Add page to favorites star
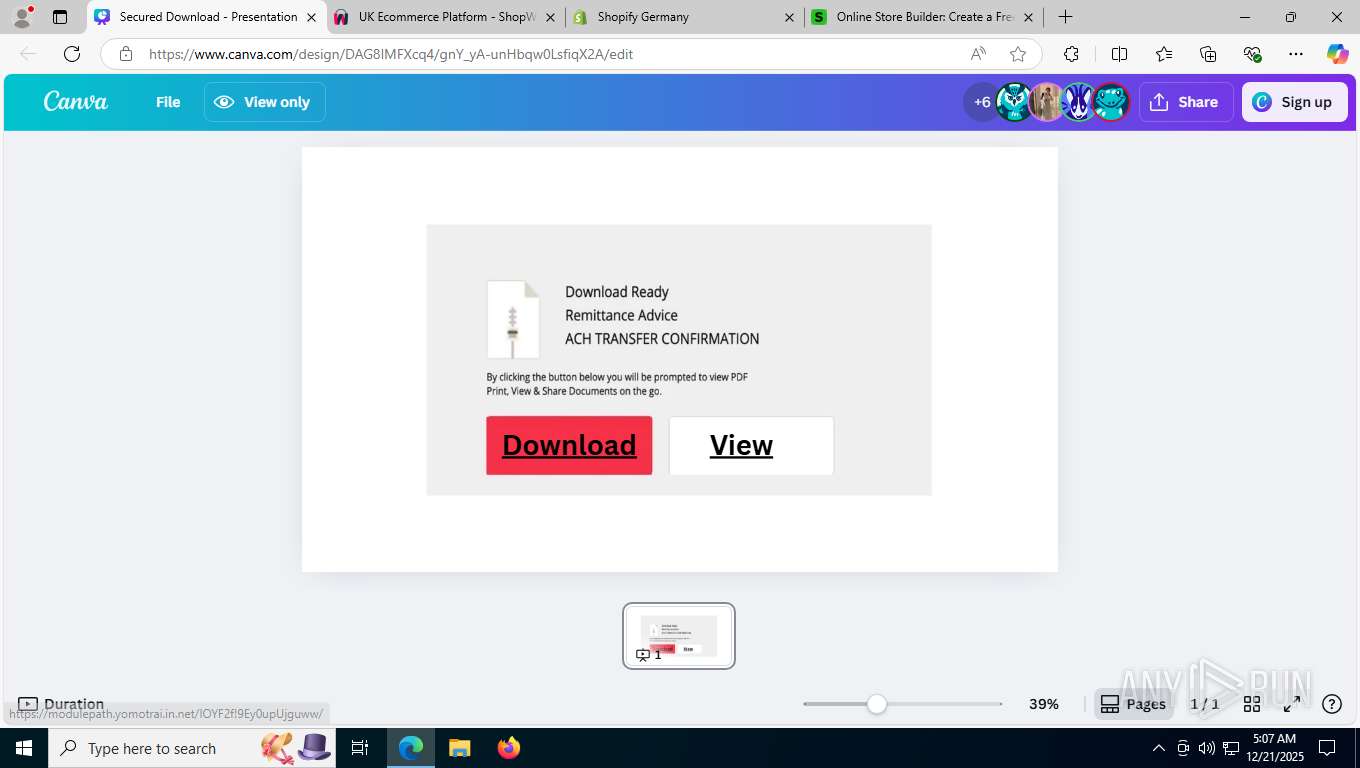This screenshot has width=1360, height=768. 1018,54
